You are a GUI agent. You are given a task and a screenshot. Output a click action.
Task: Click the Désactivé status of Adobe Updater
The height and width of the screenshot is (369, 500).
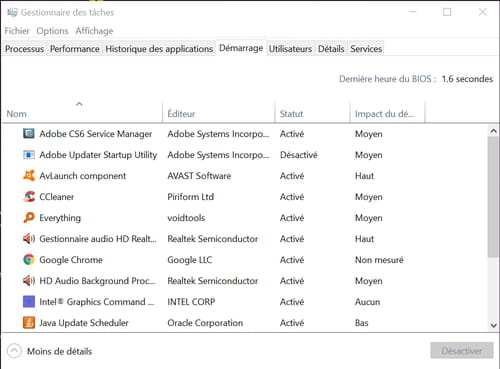pyautogui.click(x=299, y=155)
